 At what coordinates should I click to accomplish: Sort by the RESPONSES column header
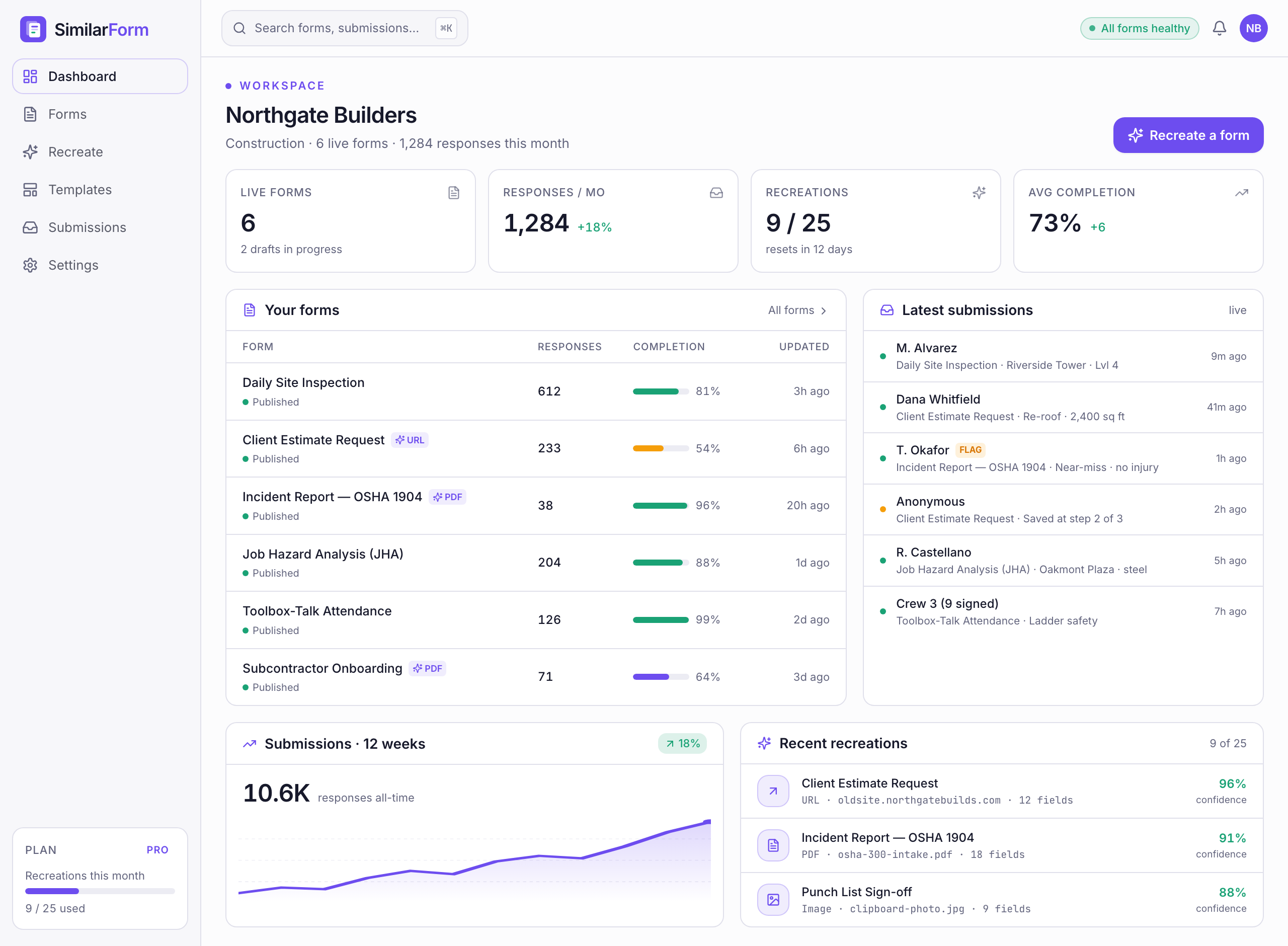click(x=570, y=346)
